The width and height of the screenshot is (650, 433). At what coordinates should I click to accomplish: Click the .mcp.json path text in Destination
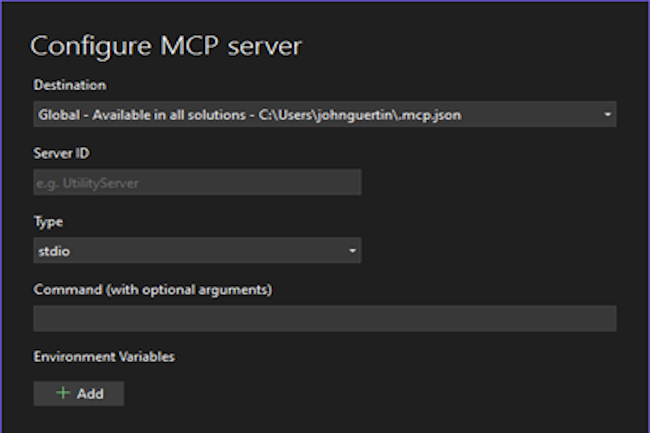click(x=439, y=115)
